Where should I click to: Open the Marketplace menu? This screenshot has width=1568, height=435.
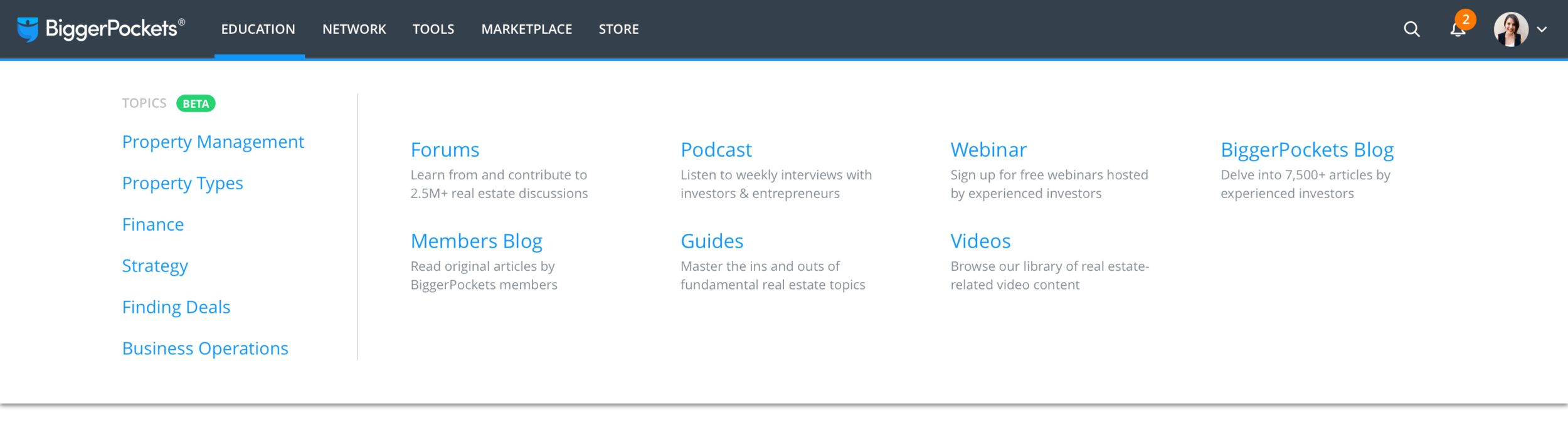pos(527,29)
